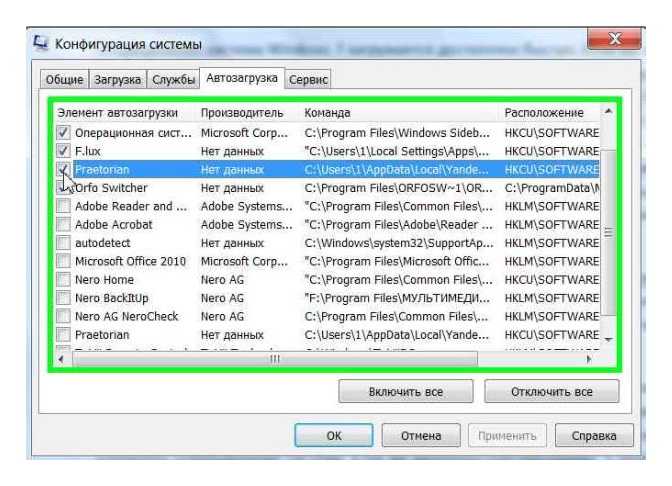Uncheck the F.lux startup item
This screenshot has width=672, height=486.
point(63,151)
